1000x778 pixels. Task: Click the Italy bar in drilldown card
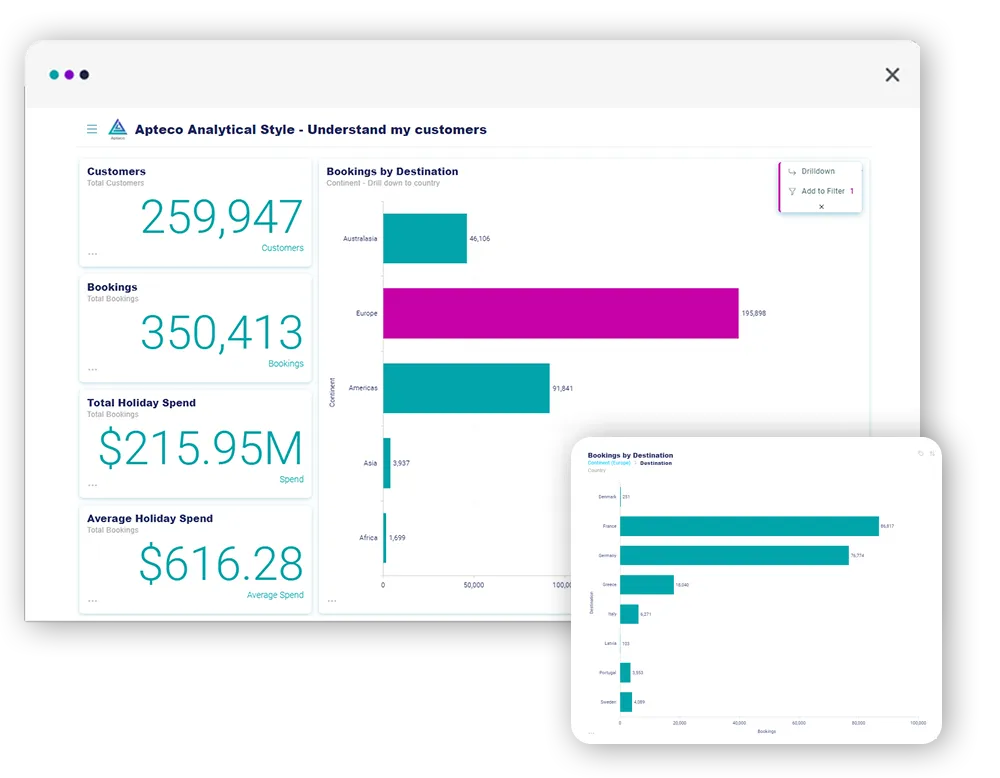[629, 614]
